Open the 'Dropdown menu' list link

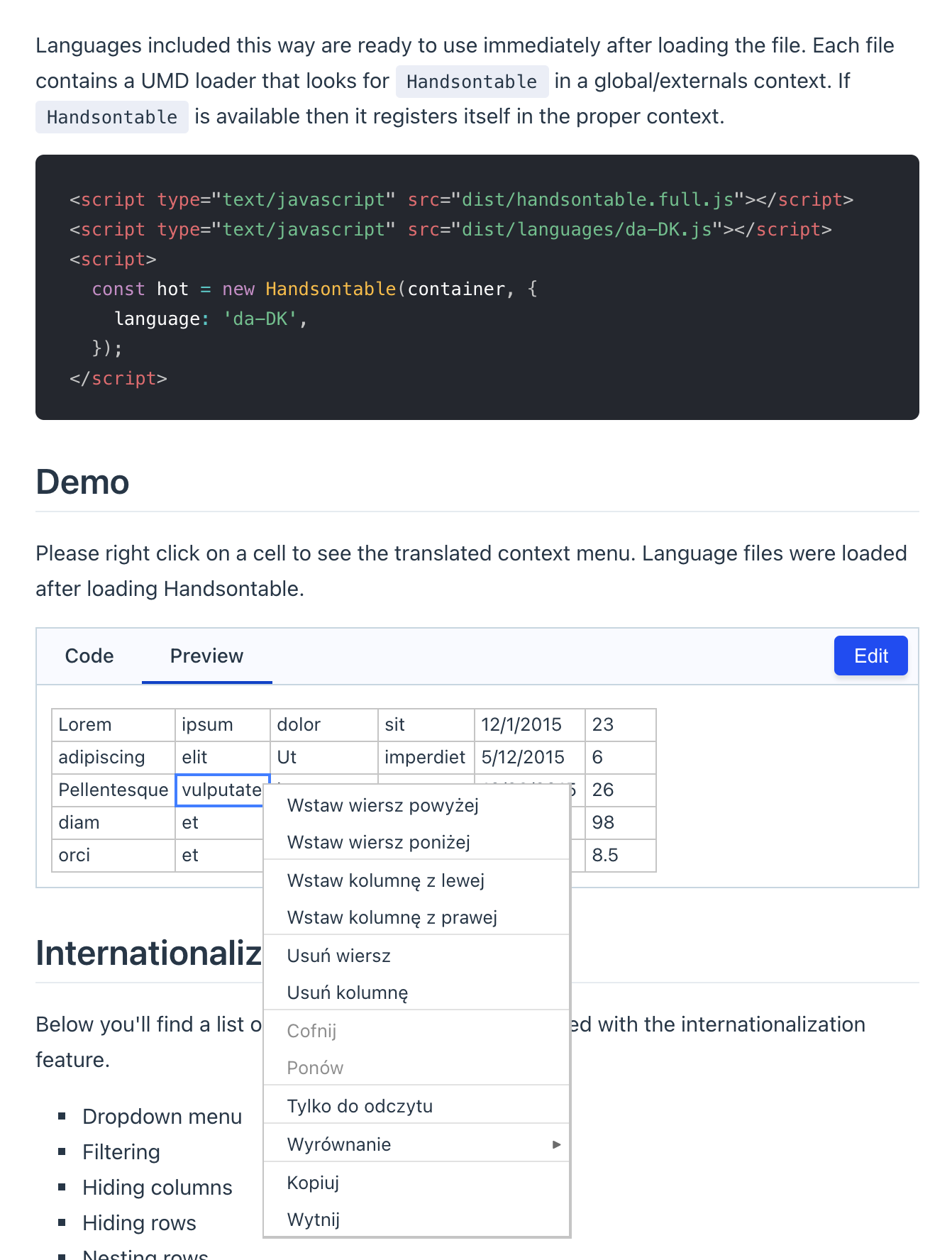(x=162, y=1117)
